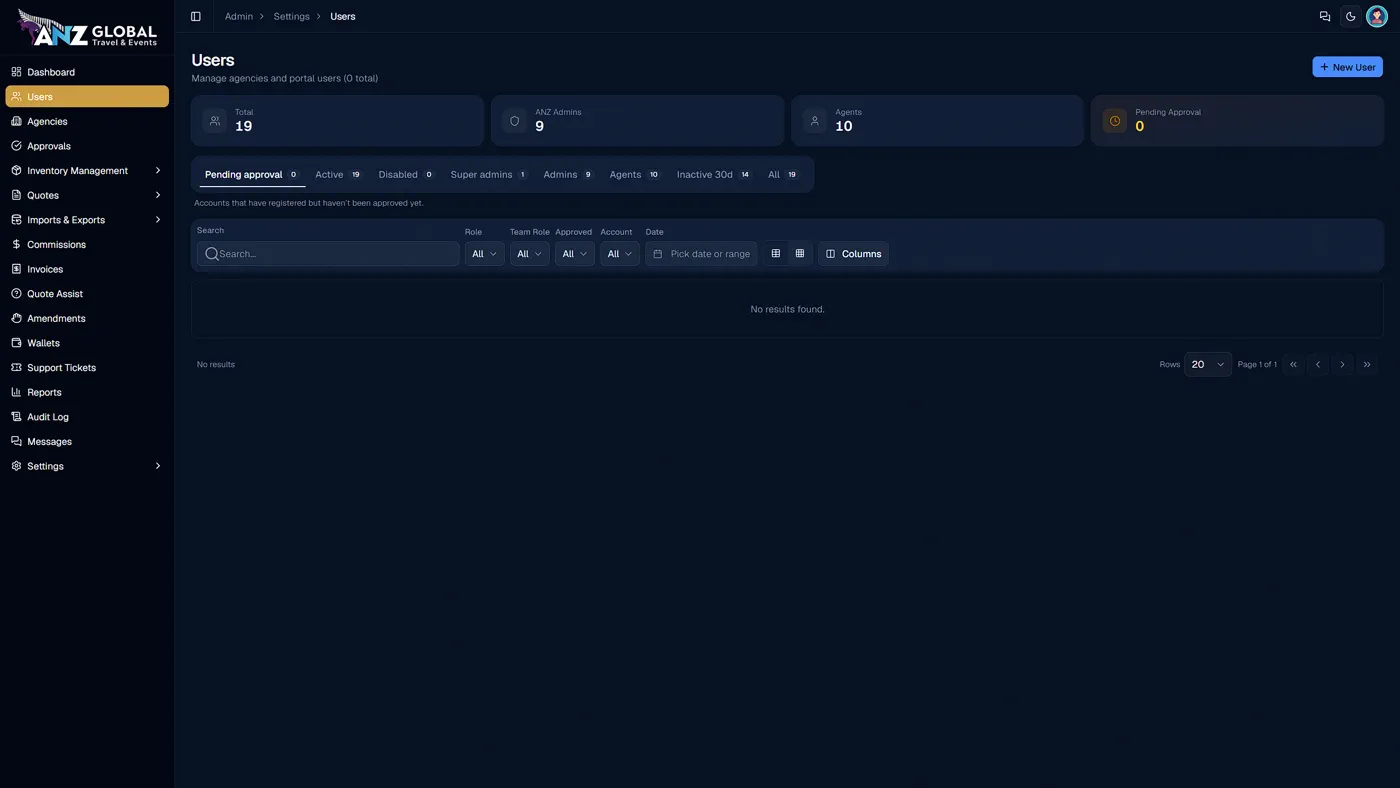Click the Settings gear icon
The image size is (1400, 788).
[16, 466]
